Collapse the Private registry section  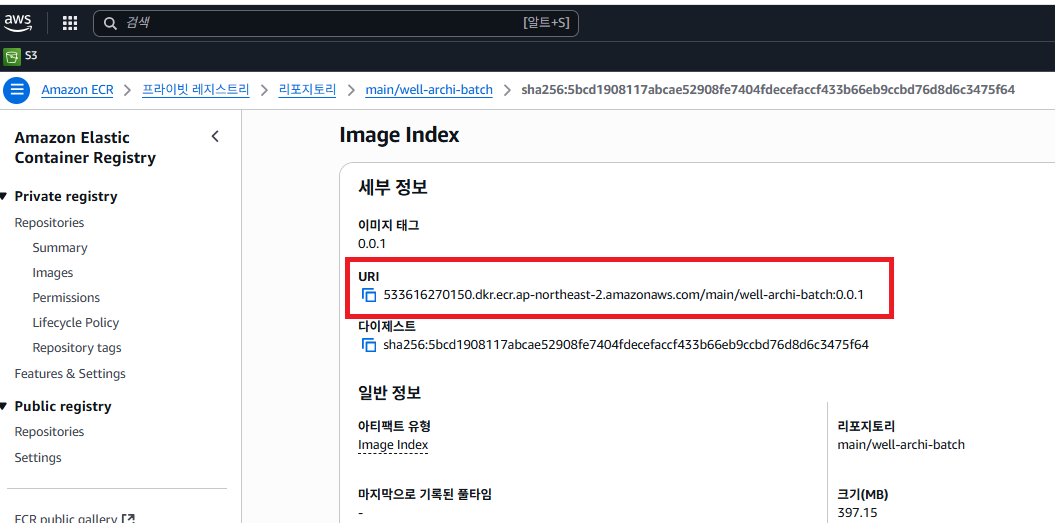(6, 197)
